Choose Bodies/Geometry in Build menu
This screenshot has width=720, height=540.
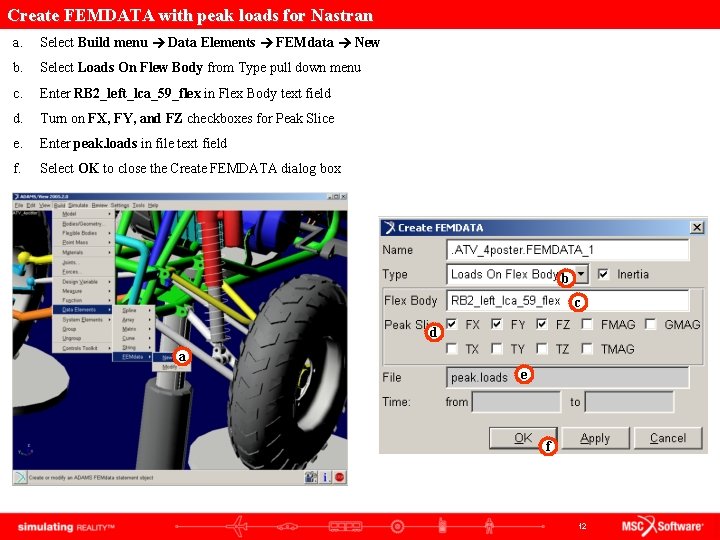click(x=82, y=224)
